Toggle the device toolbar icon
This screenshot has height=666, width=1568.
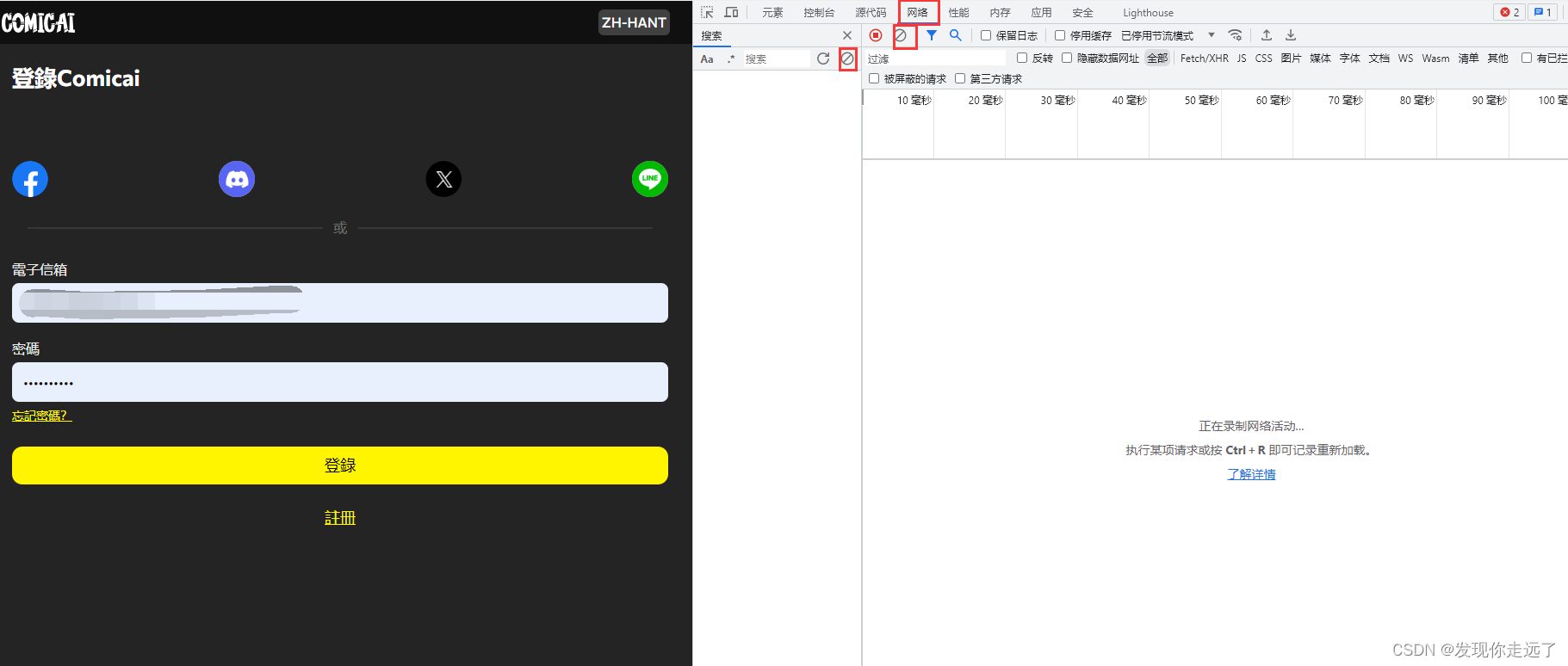[x=731, y=12]
